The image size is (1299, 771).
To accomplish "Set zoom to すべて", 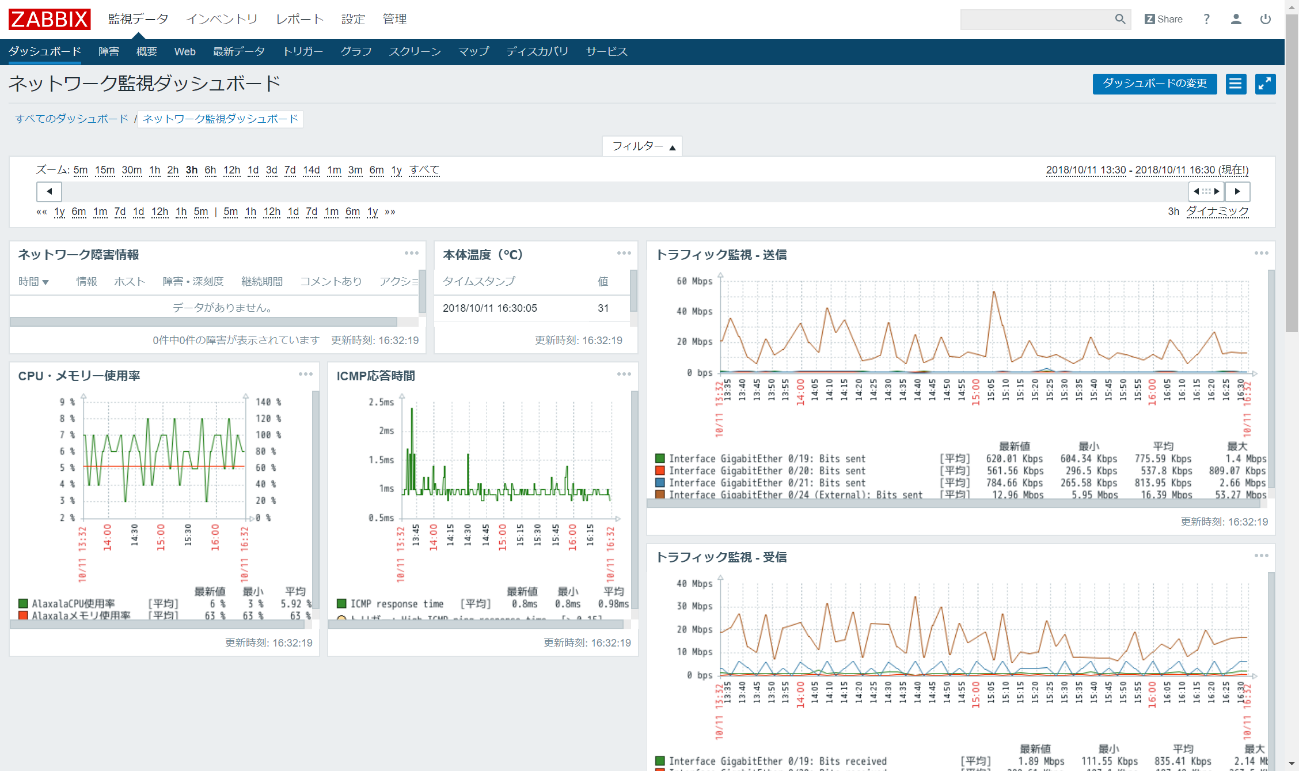I will [x=424, y=170].
